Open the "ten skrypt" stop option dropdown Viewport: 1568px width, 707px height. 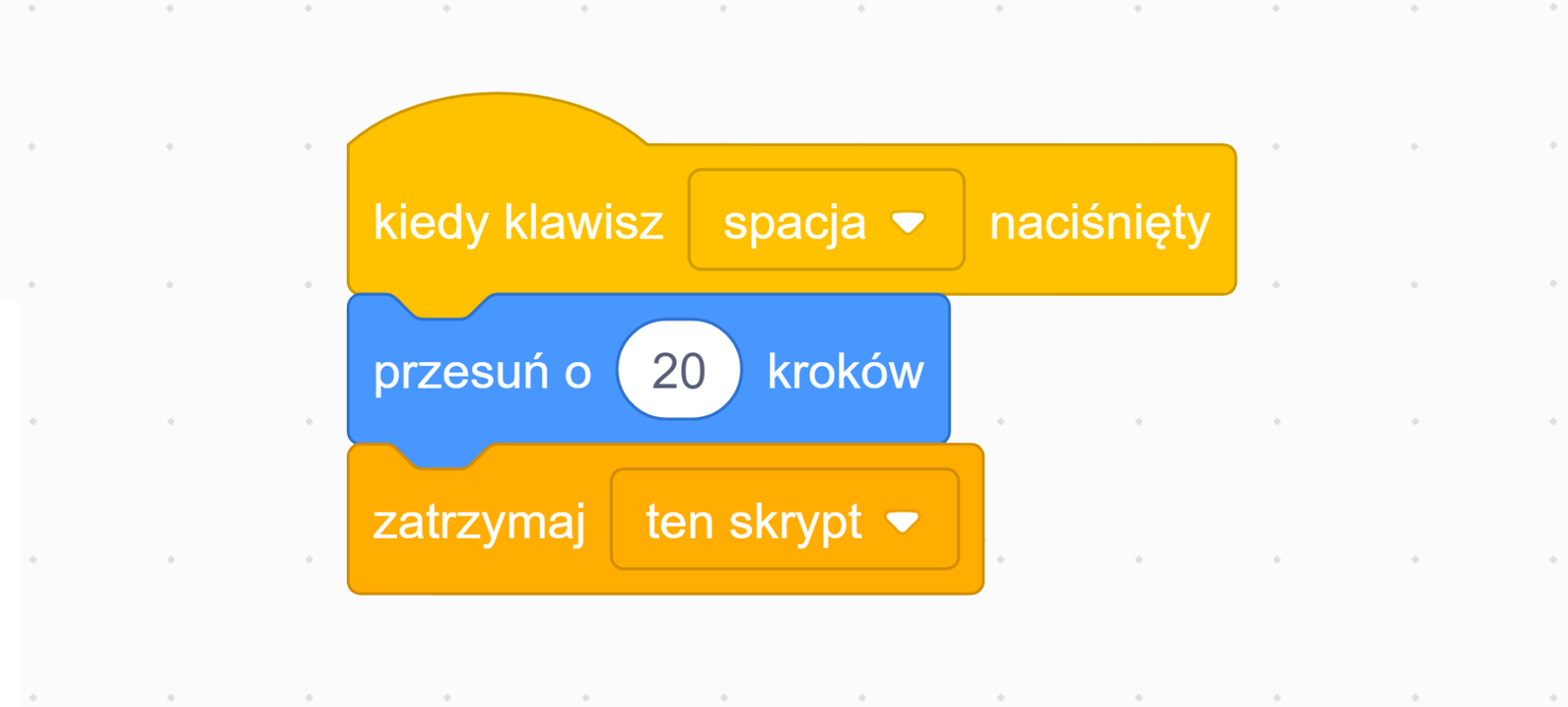(784, 520)
